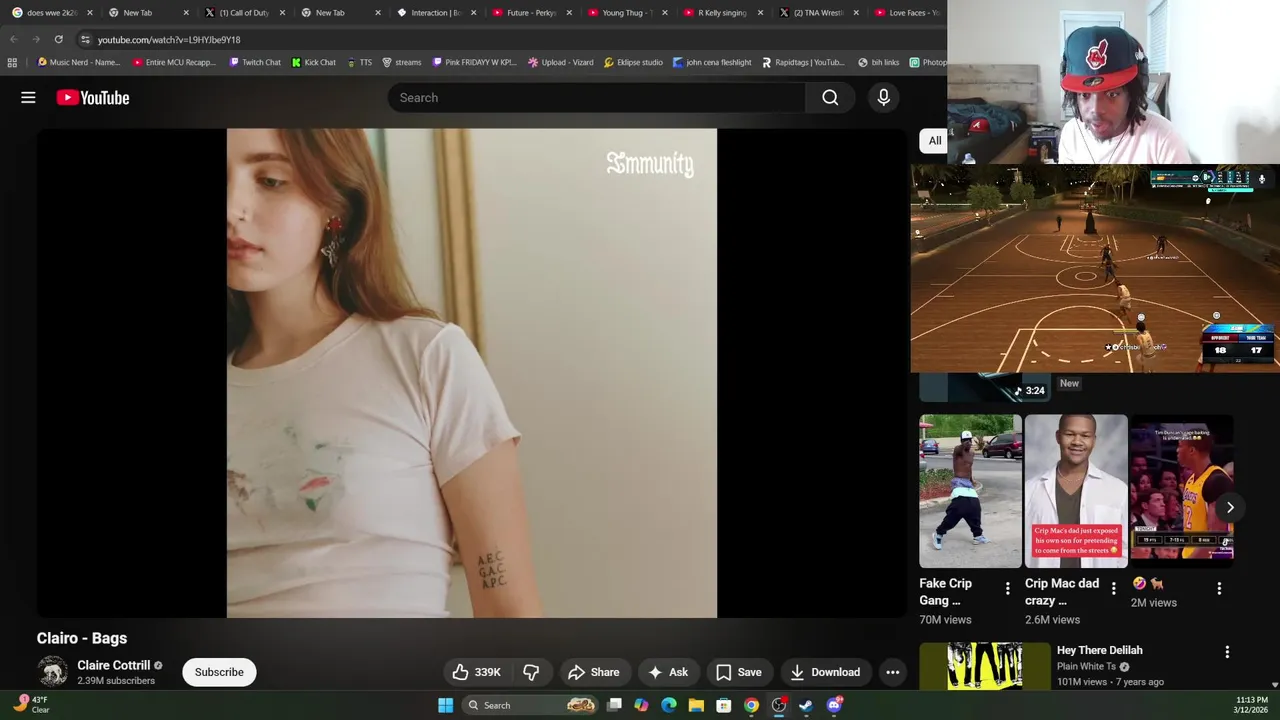Screen dimensions: 1280x720
Task: Close the 'Young Thug' tab
Action: [x=665, y=13]
